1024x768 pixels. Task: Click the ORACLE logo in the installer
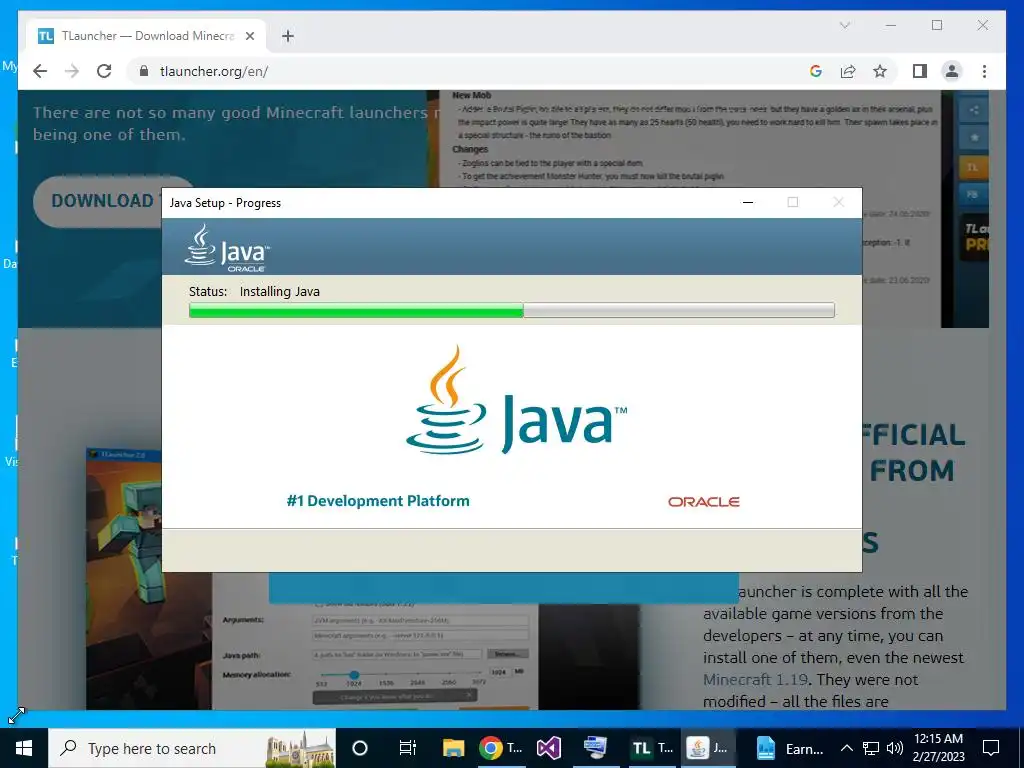tap(703, 502)
